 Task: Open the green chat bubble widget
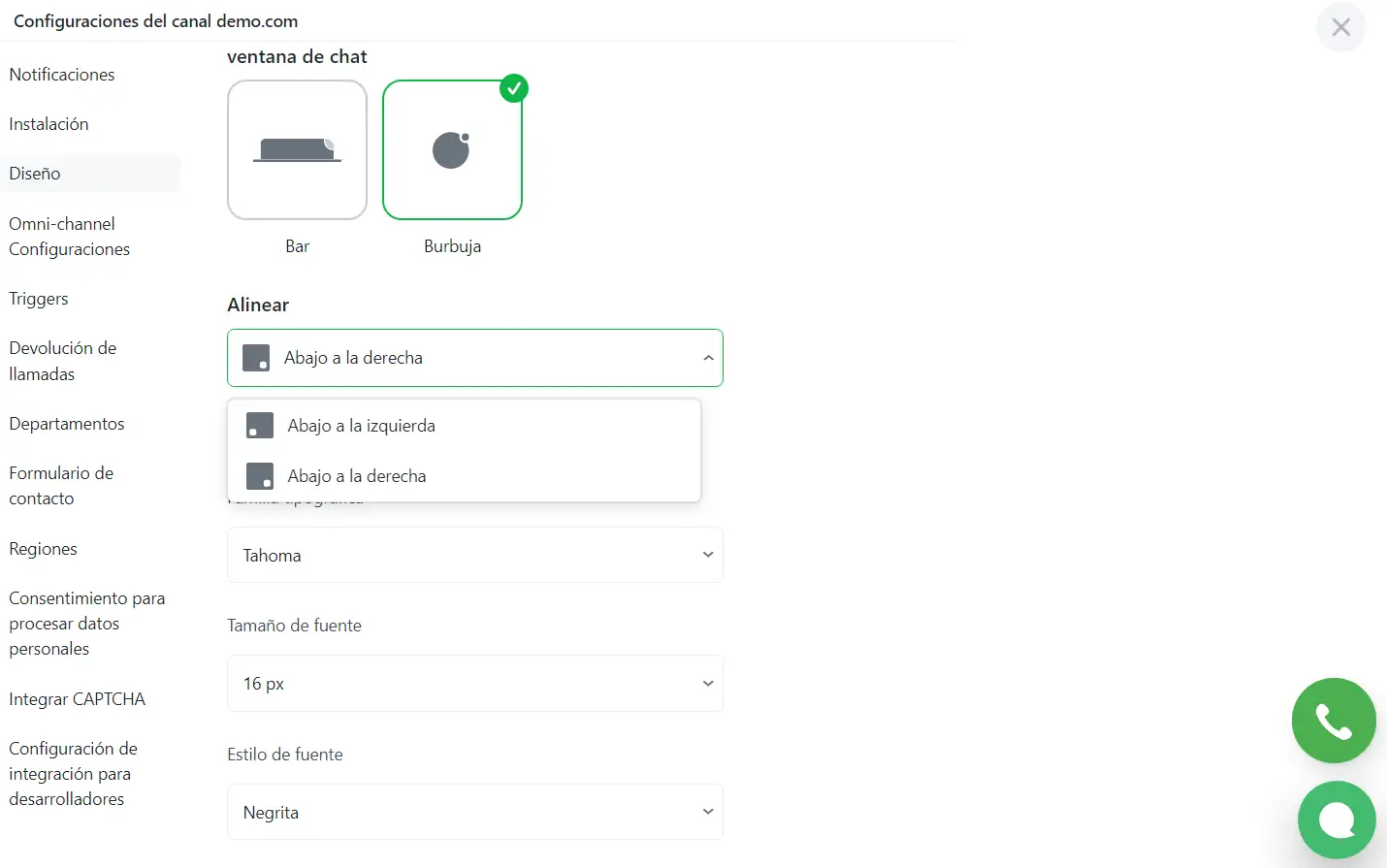pos(1337,820)
